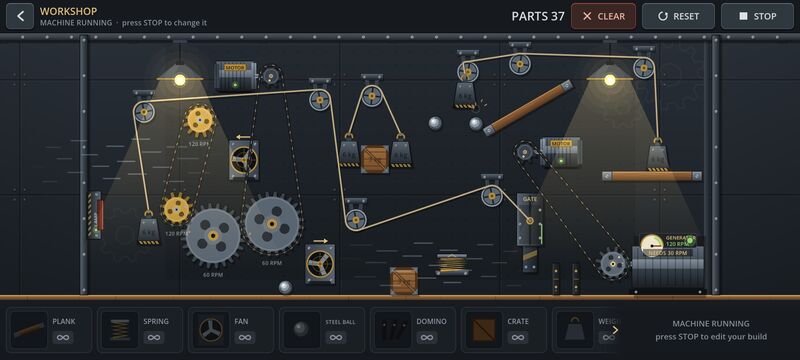Image resolution: width=800 pixels, height=360 pixels.
Task: Select the left domino near the generator gear
Action: tap(556, 279)
